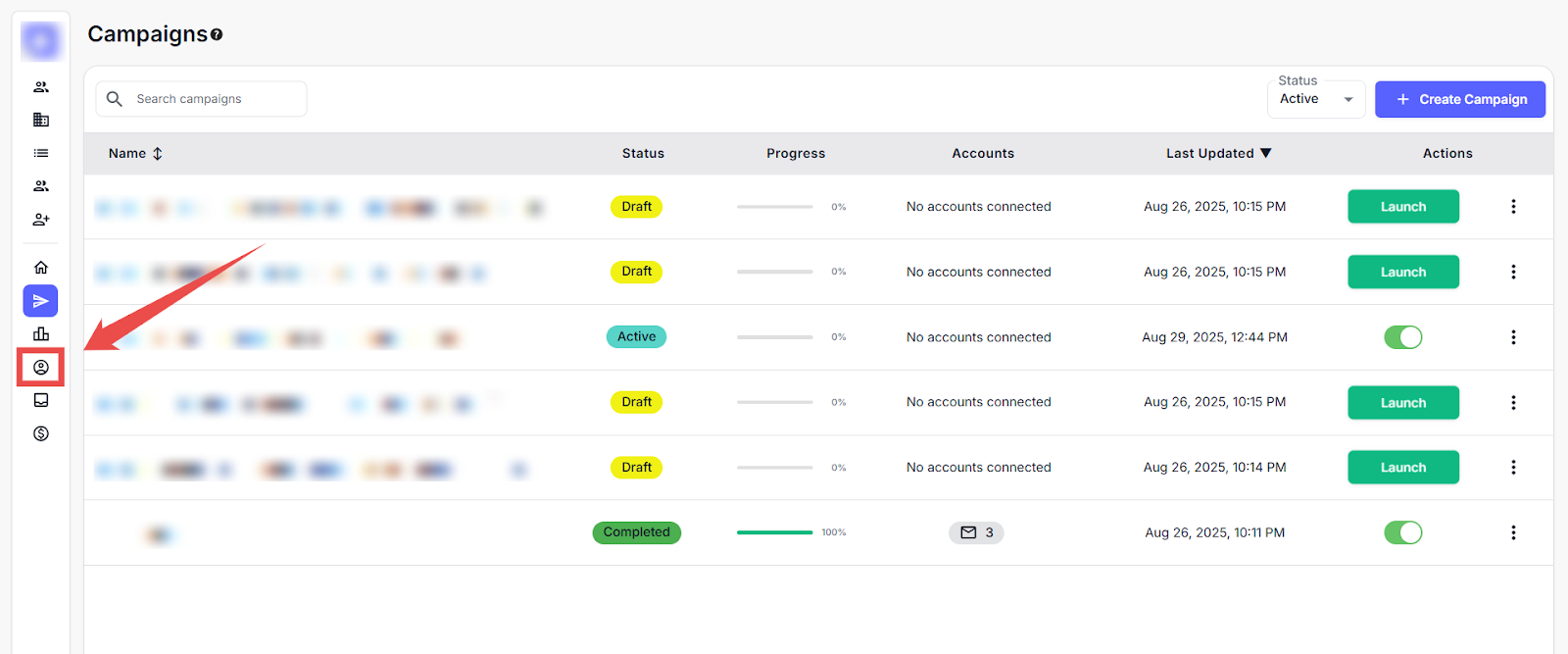Screen dimensions: 1568x654
Task: Open the bar chart analytics icon
Action: 40,334
